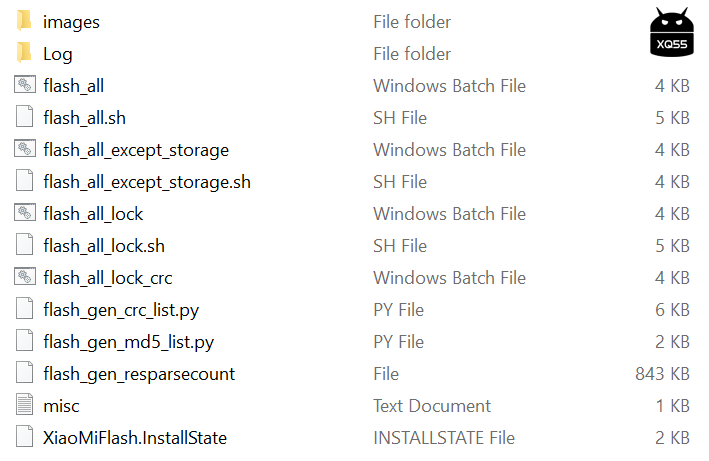Viewport: 709px width, 461px height.
Task: Click the flash_all_lock batch file icon
Action: (x=25, y=213)
